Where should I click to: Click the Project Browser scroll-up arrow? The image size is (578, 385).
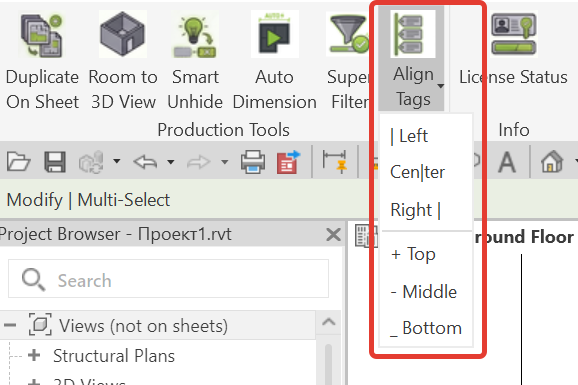(328, 322)
